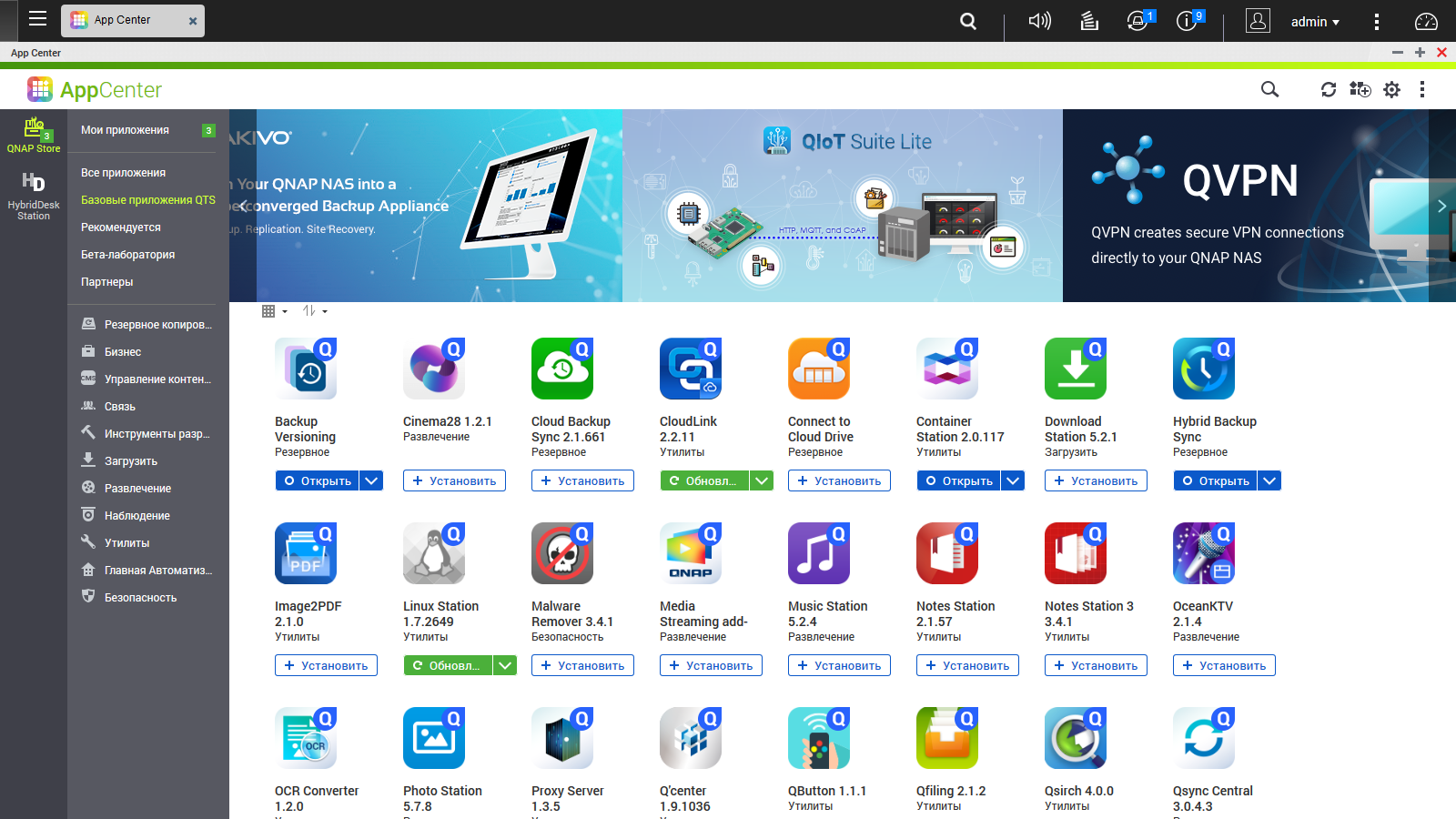Open background tasks stack icon

pyautogui.click(x=1089, y=21)
